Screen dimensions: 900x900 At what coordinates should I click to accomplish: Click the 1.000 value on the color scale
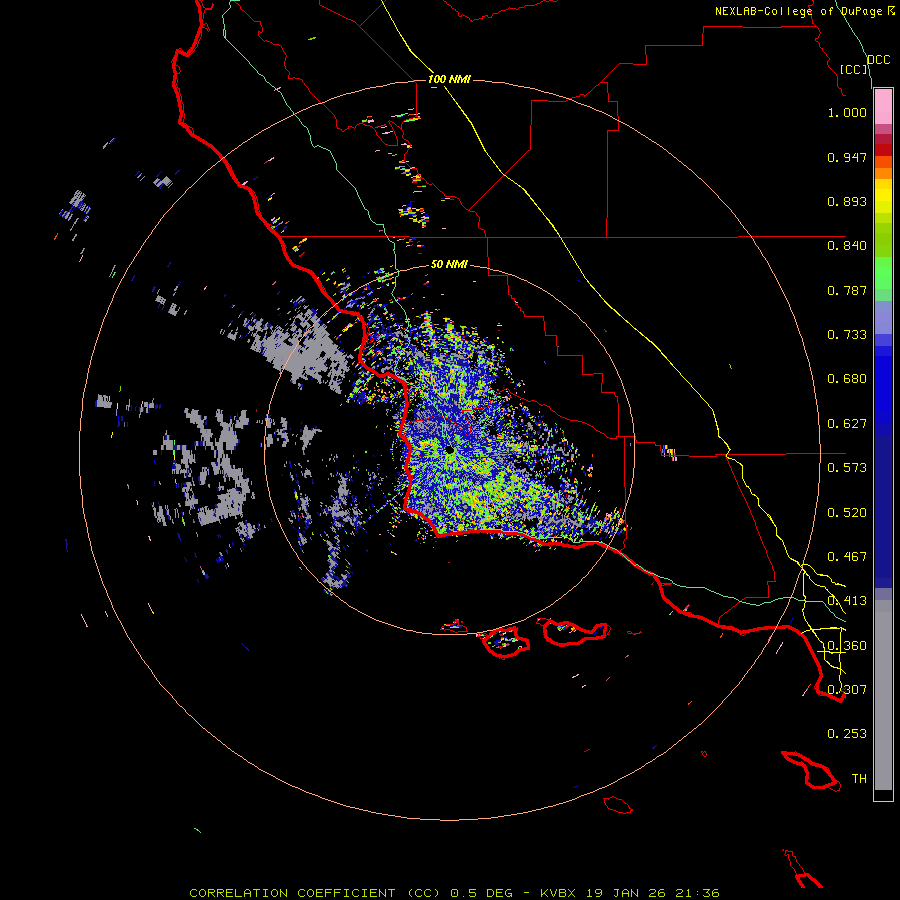847,112
